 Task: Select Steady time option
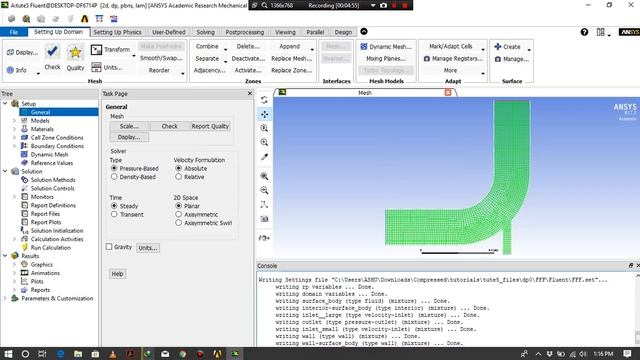(x=114, y=206)
